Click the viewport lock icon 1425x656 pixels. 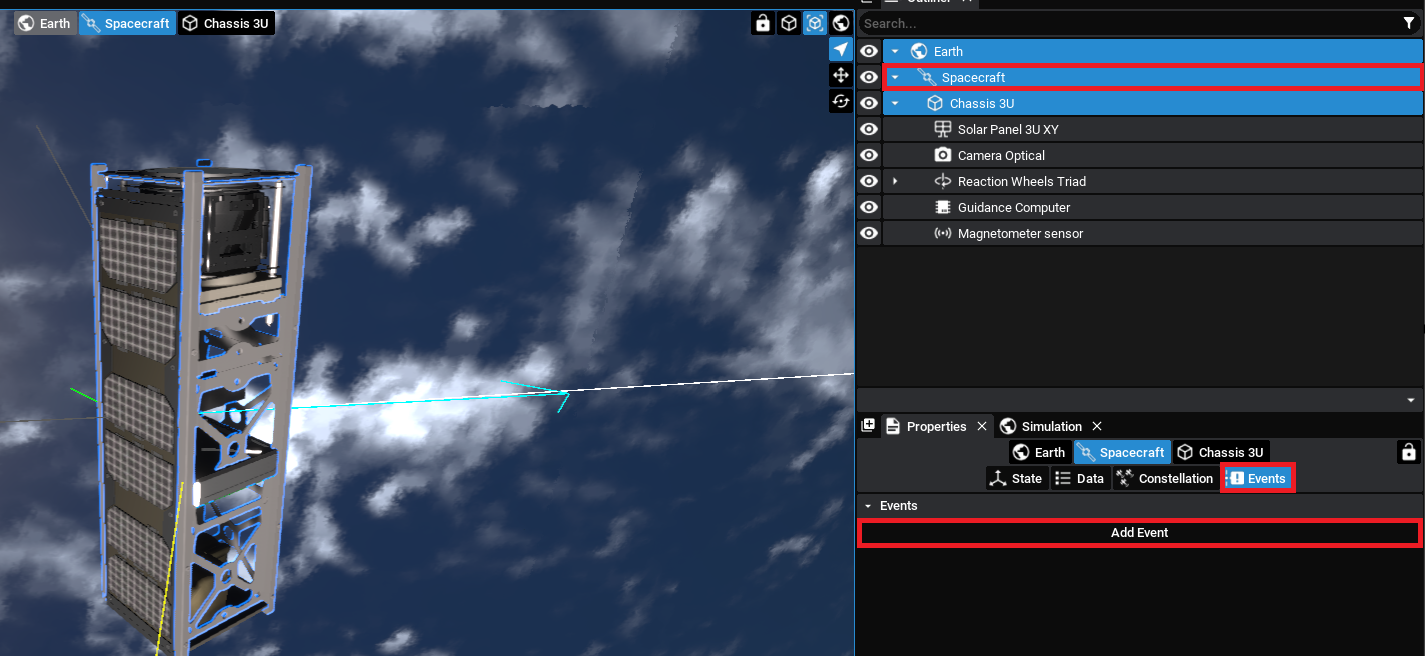(x=763, y=23)
